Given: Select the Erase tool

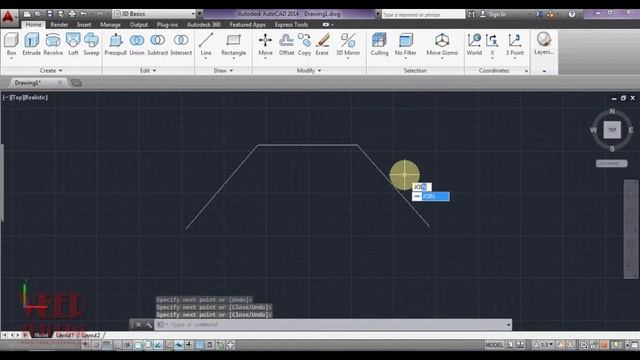Looking at the screenshot, I should pyautogui.click(x=322, y=44).
